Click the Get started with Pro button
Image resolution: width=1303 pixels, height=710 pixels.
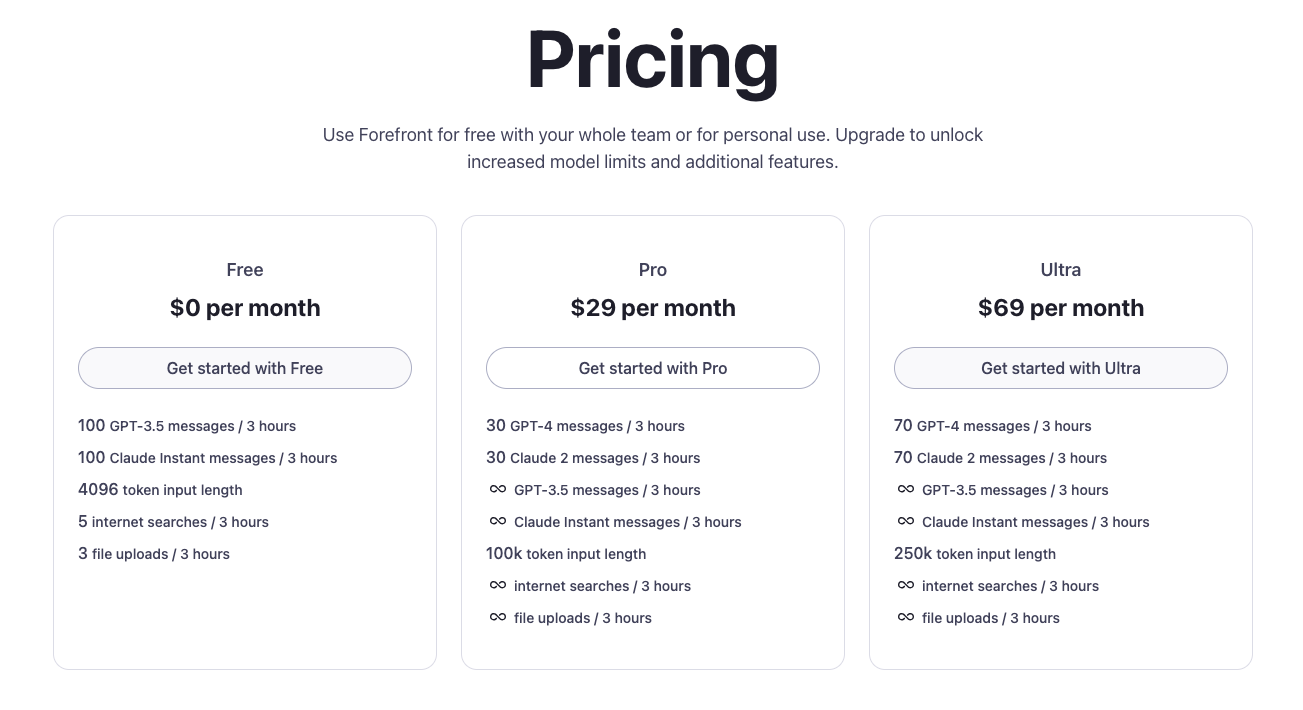(653, 368)
